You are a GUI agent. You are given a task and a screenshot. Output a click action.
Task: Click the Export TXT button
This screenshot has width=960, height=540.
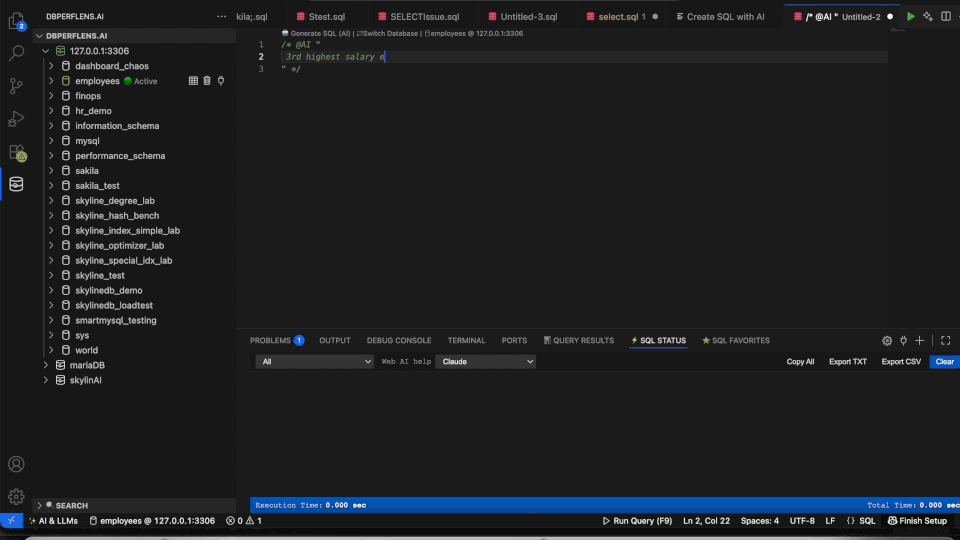[848, 362]
